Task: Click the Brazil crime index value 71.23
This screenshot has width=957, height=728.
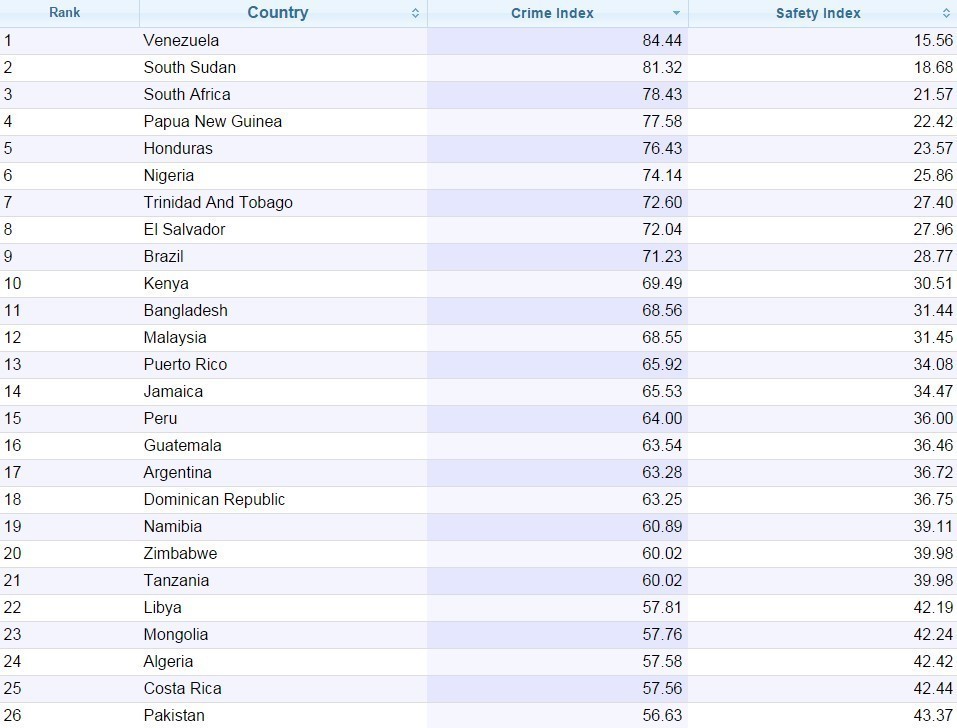Action: click(662, 257)
